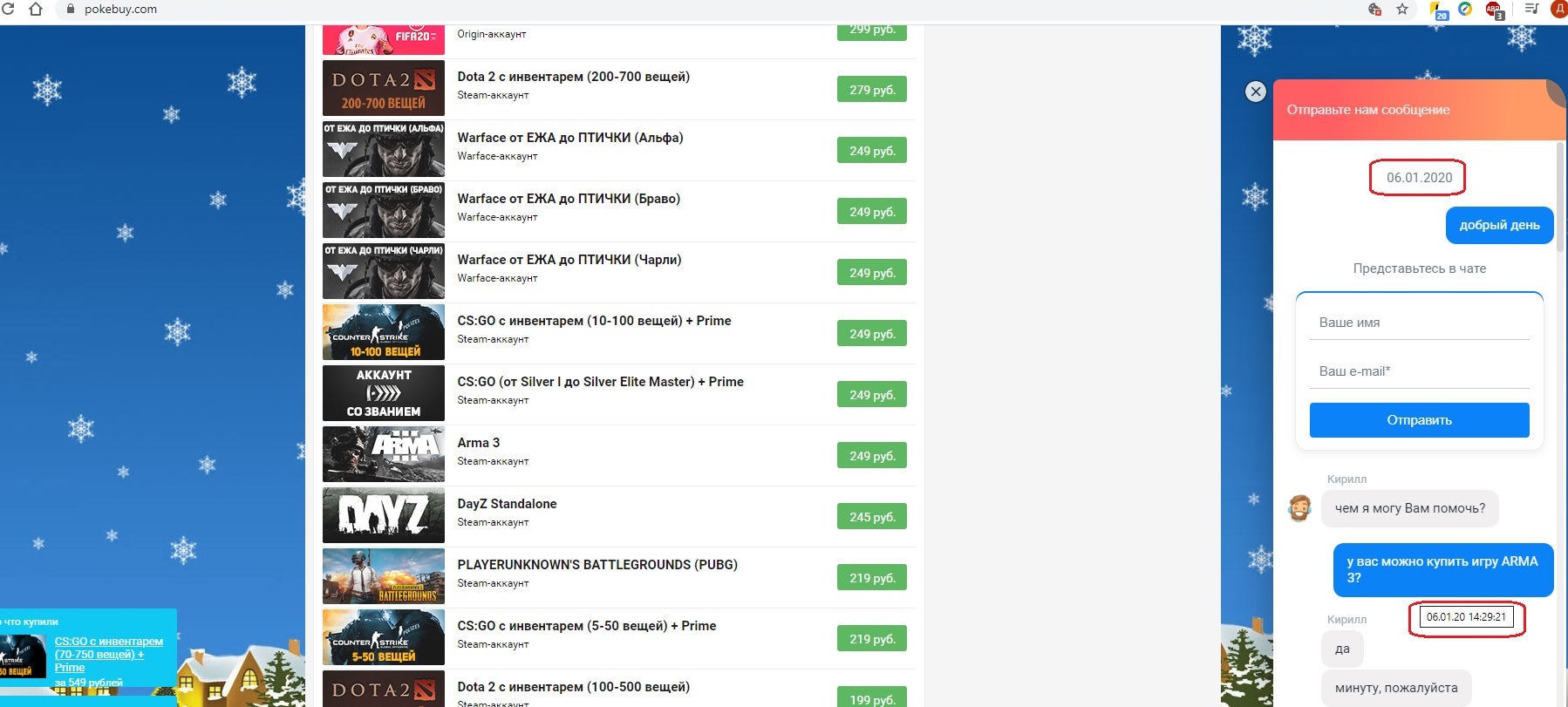Viewport: 1568px width, 707px height.
Task: Buy Warface Чарли for 249 руб.
Action: pos(872,273)
